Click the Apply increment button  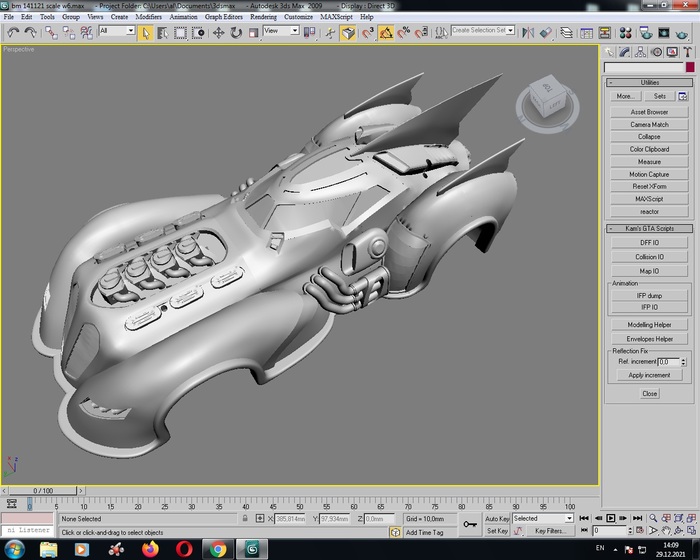(649, 375)
